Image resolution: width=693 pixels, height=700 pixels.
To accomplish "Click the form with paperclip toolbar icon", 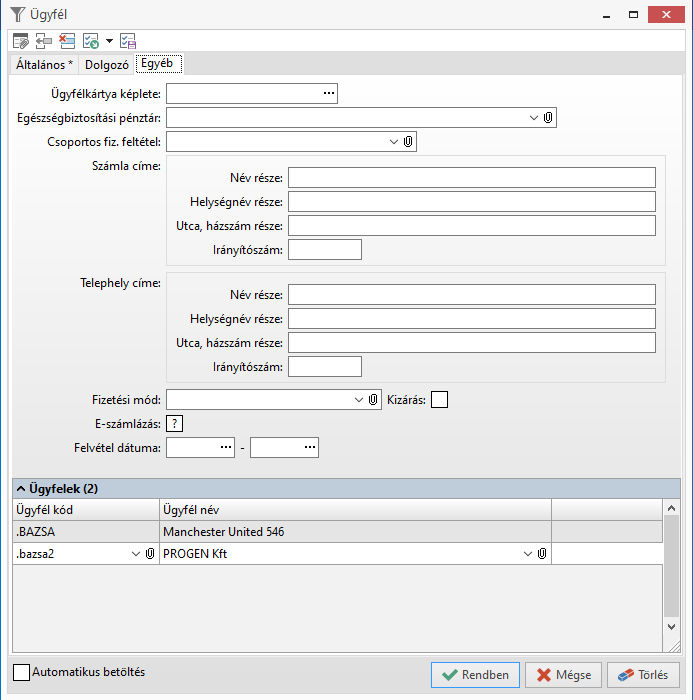I will (x=21, y=41).
